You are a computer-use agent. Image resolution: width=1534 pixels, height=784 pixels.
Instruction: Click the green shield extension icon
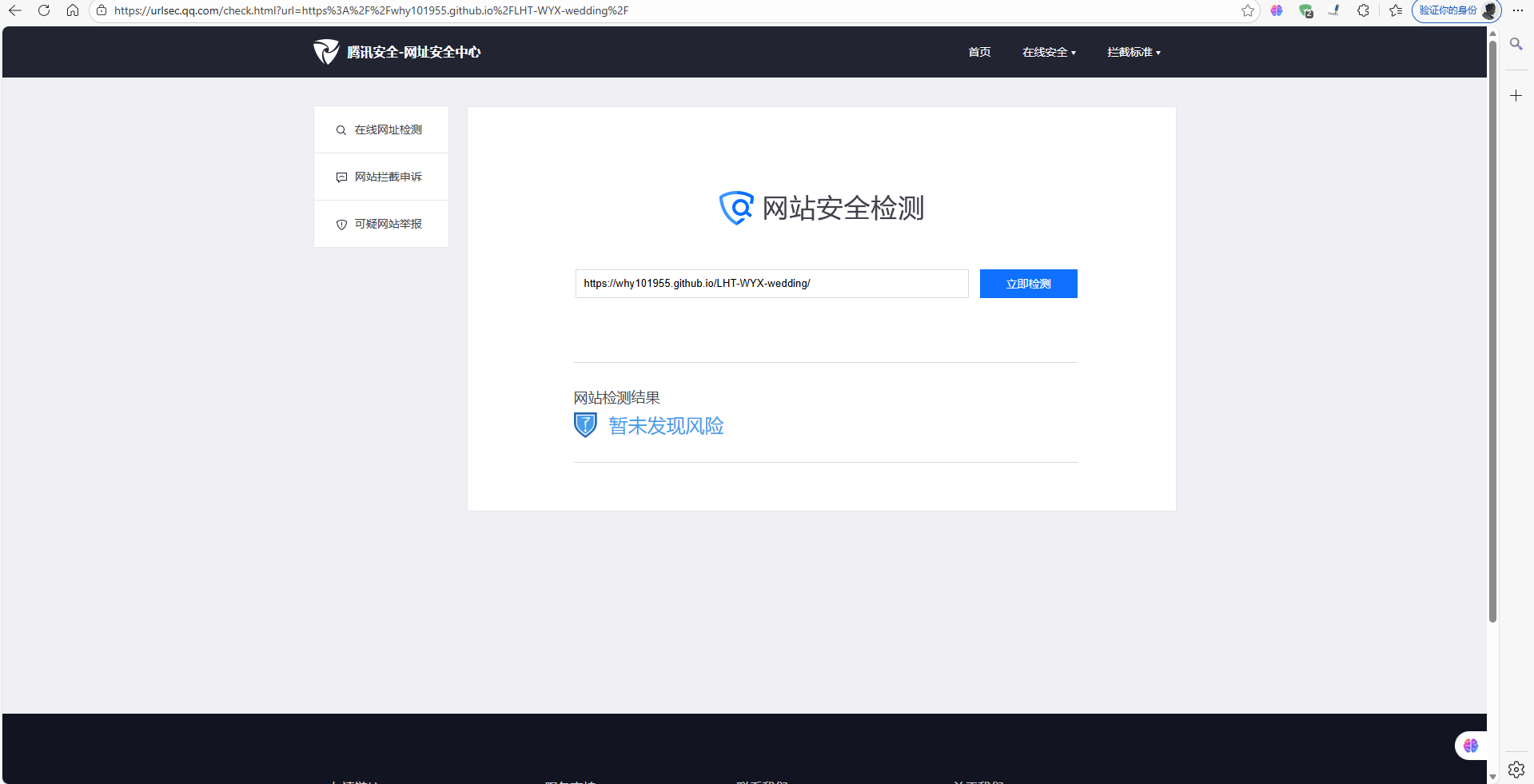click(1305, 10)
